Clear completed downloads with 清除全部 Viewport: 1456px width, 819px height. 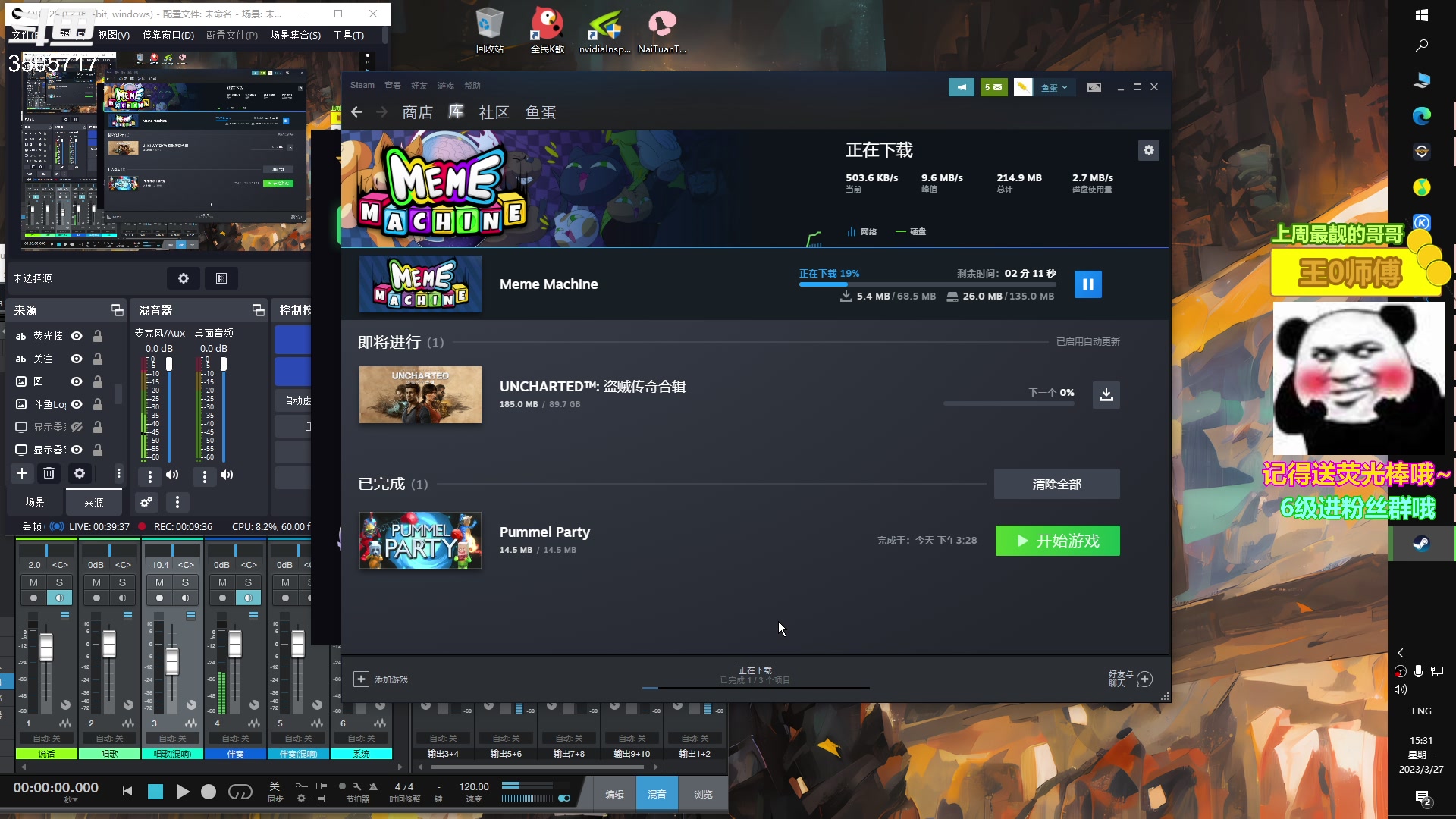tap(1056, 483)
